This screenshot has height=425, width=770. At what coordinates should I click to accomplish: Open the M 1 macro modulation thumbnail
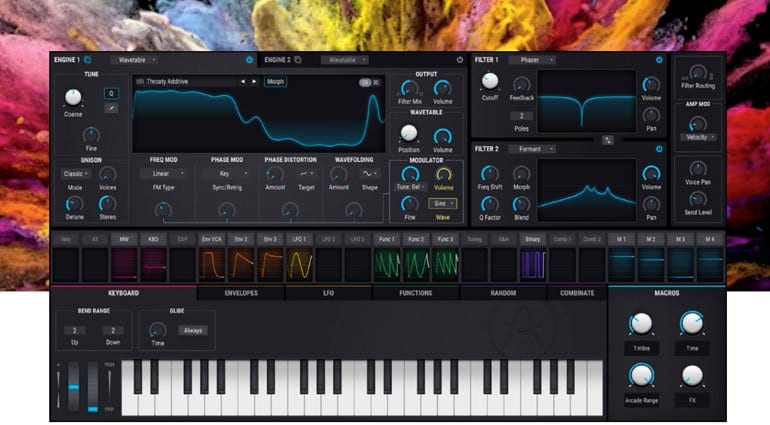(621, 264)
